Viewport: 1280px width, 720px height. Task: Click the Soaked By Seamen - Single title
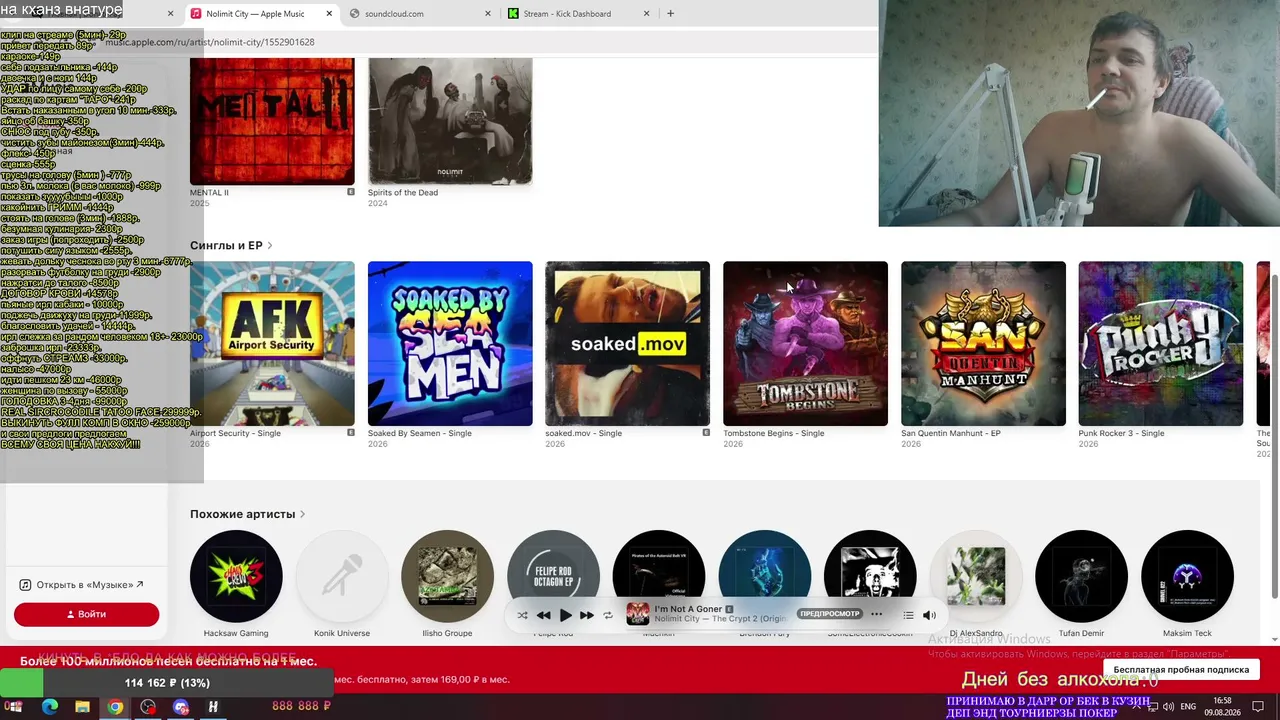point(420,433)
